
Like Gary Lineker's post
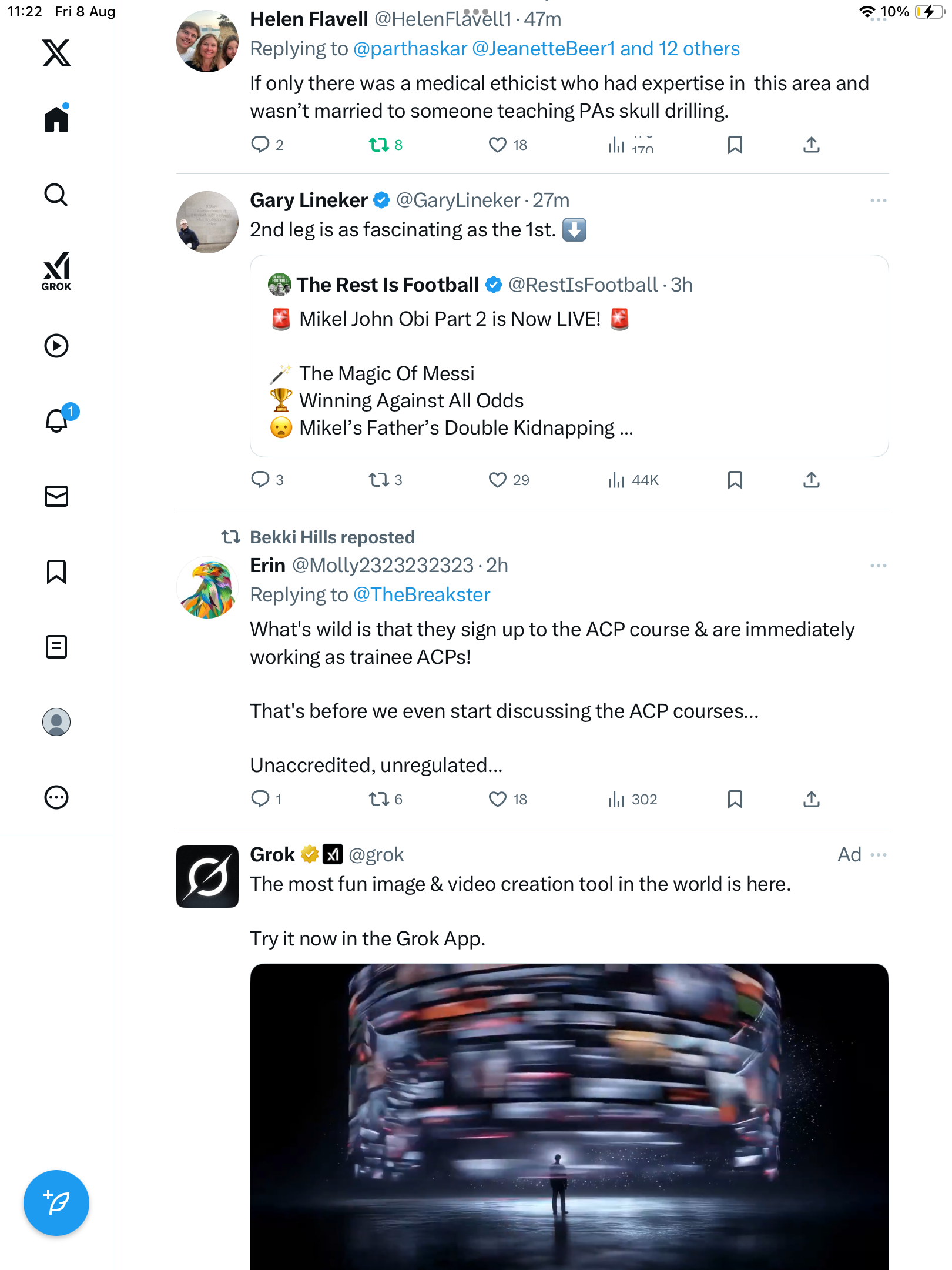point(498,480)
